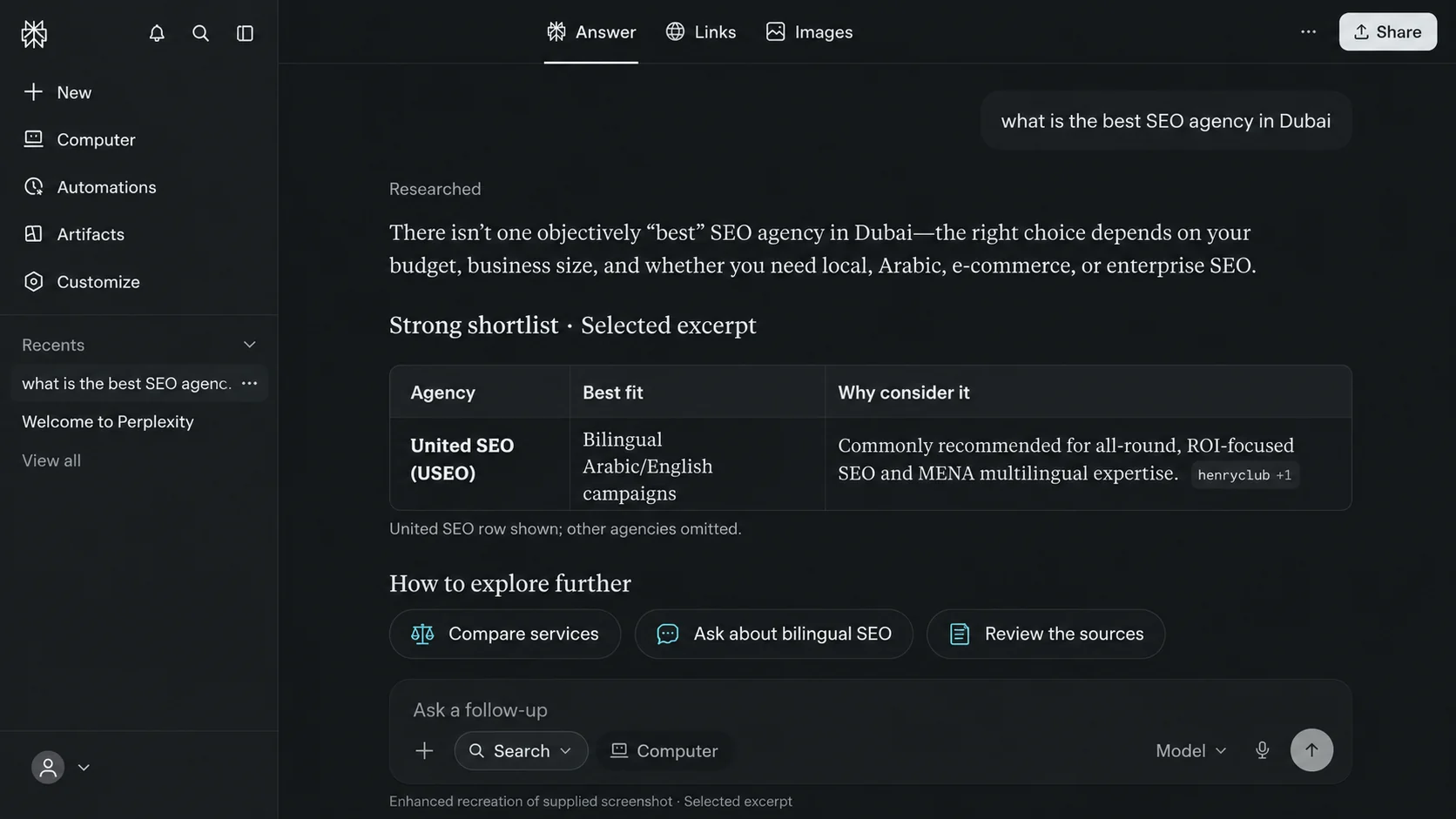Click the 'United SEO (USEO)' table cell
This screenshot has width=1456, height=819.
click(480, 464)
